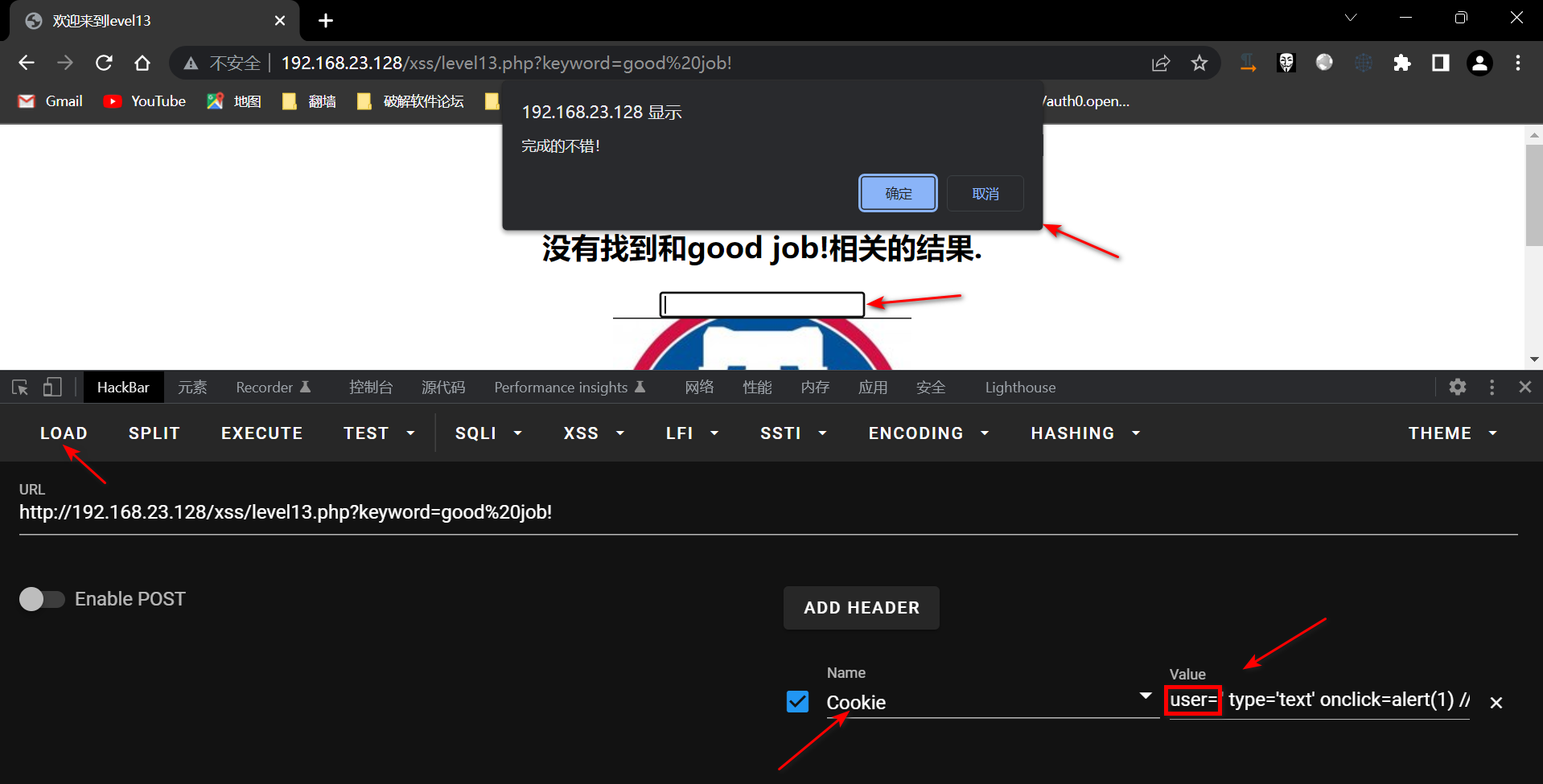Toggle the device toolbar icon
The height and width of the screenshot is (784, 1543).
[x=52, y=388]
